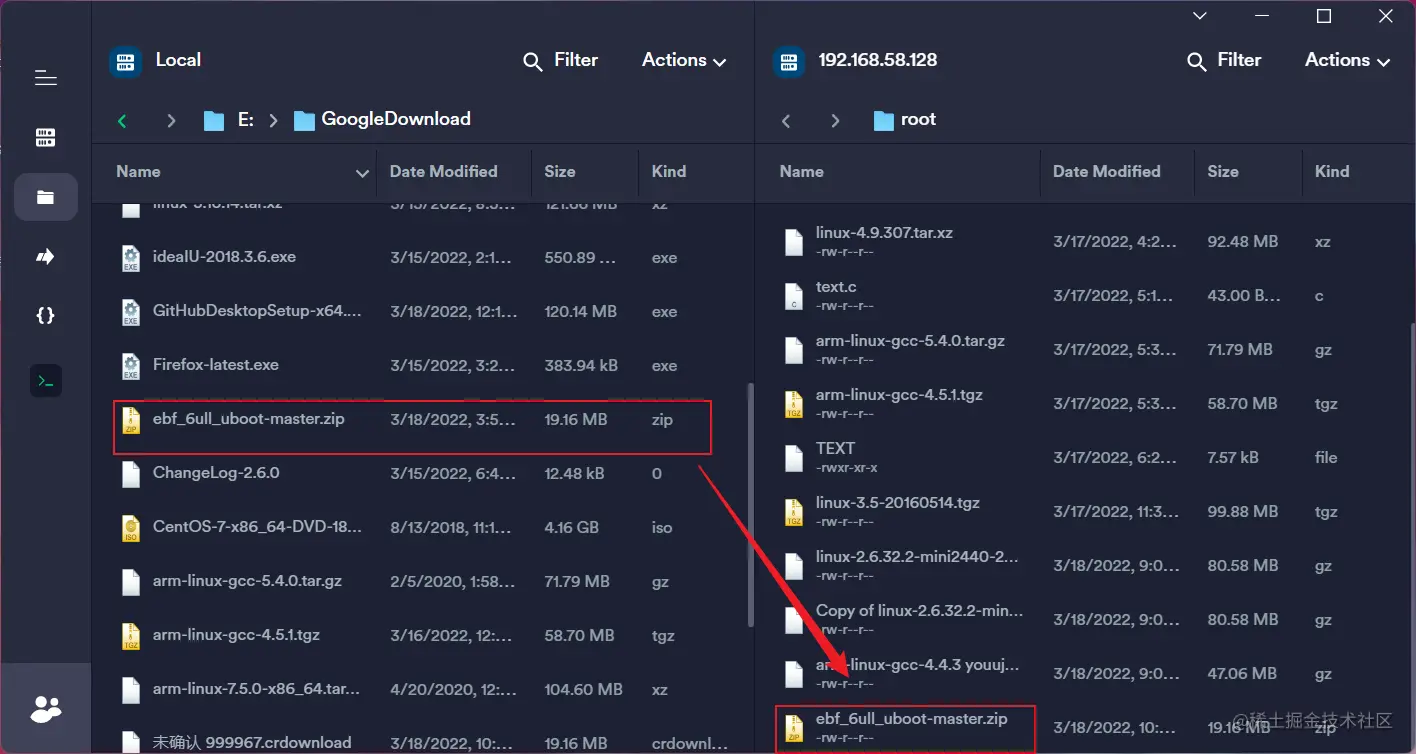Open the terminal icon in the sidebar
Viewport: 1416px width, 754px height.
(x=45, y=380)
